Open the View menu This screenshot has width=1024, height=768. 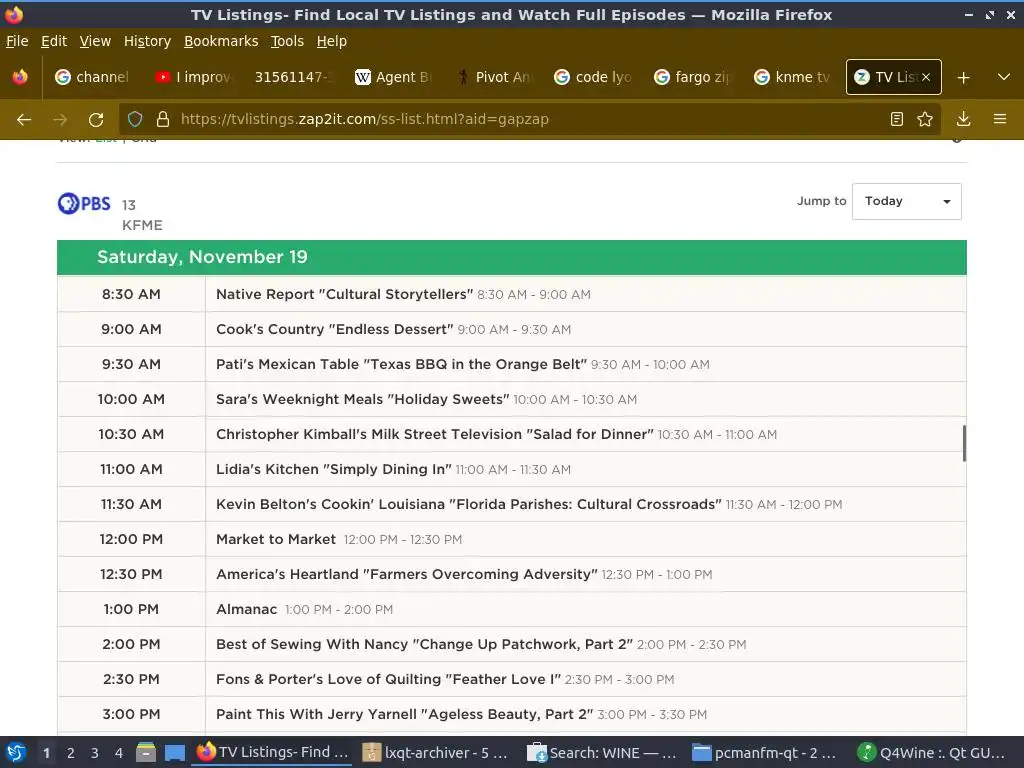click(x=95, y=41)
